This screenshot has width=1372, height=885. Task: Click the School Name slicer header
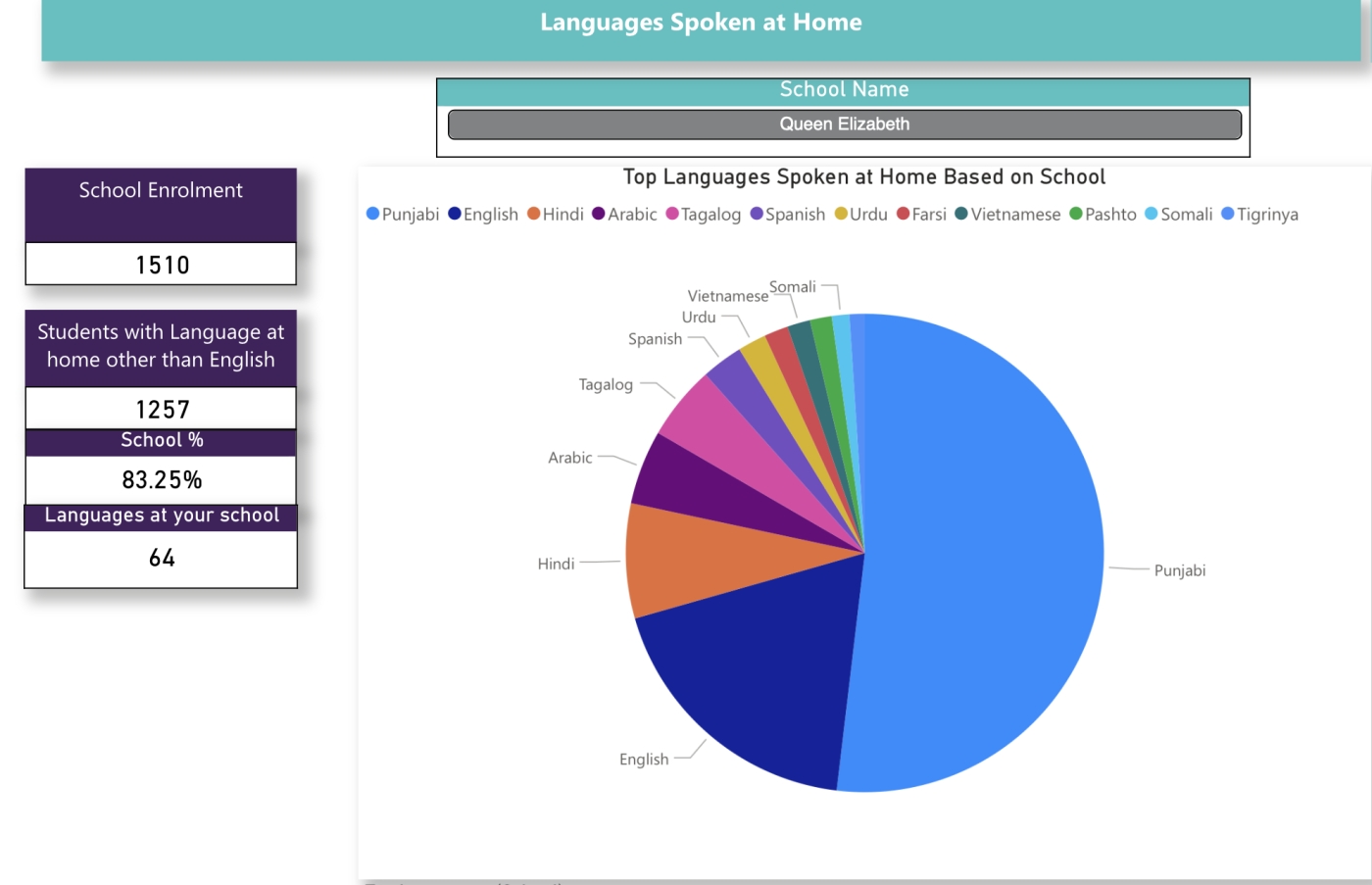(x=844, y=90)
